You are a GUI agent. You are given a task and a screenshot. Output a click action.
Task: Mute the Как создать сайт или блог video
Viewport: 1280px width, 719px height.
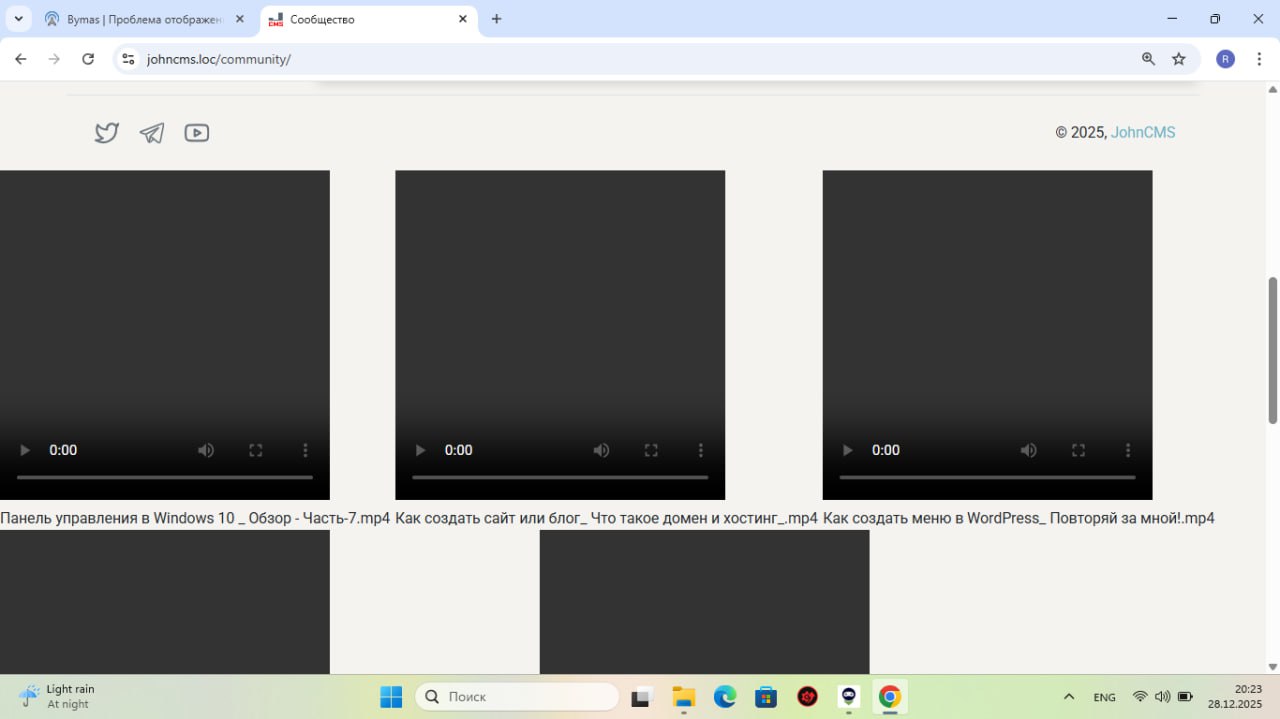pos(601,450)
